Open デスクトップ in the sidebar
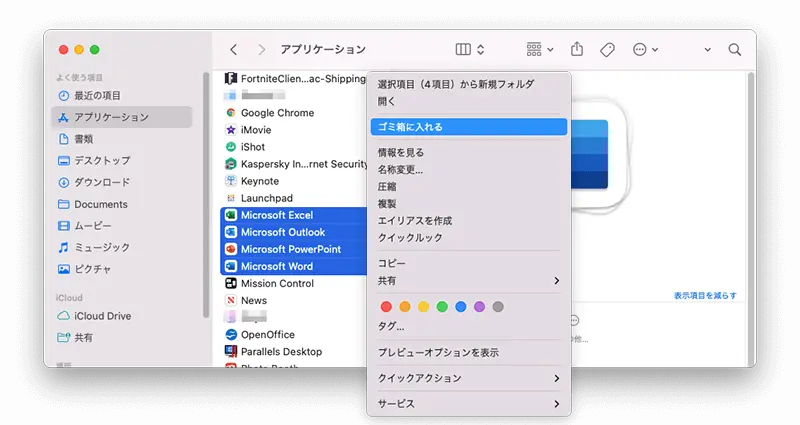The width and height of the screenshot is (800, 425). (x=121, y=160)
